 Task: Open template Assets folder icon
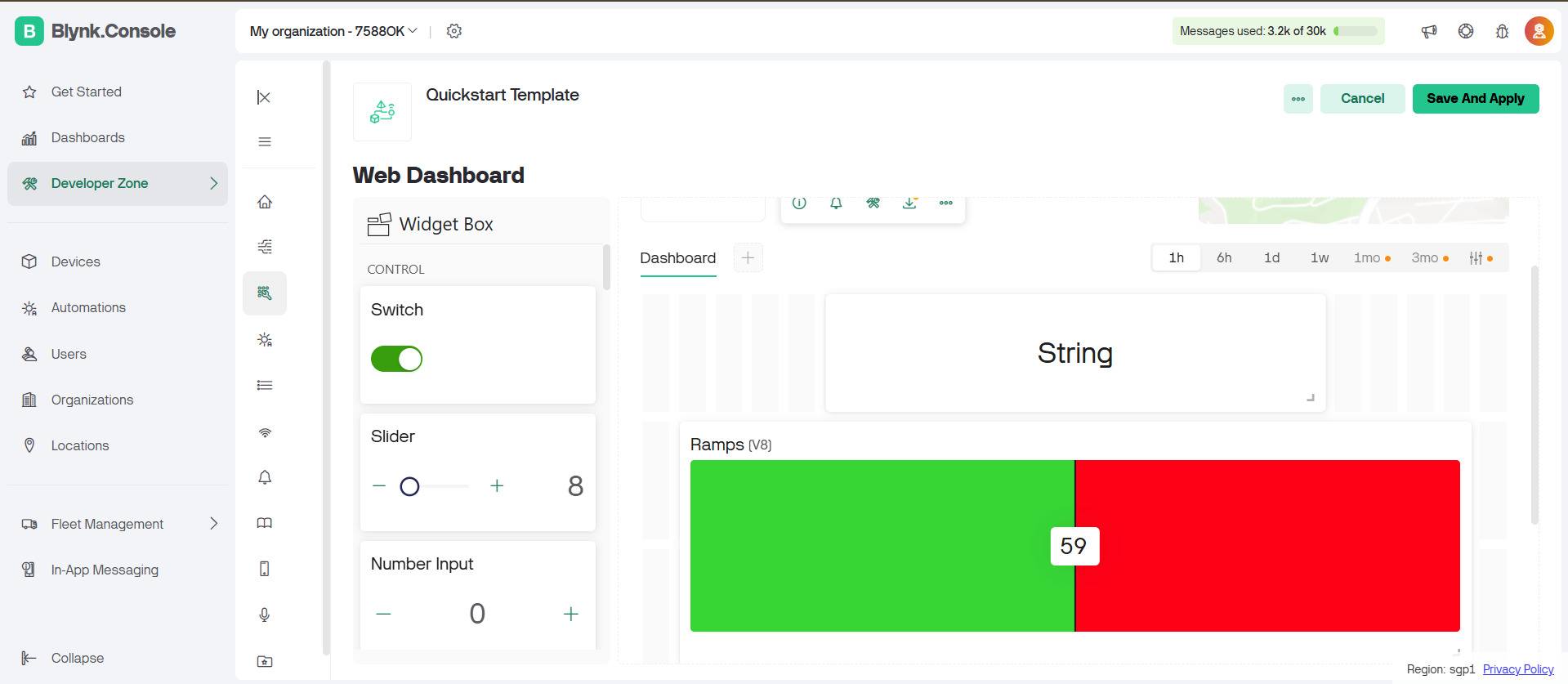265,661
